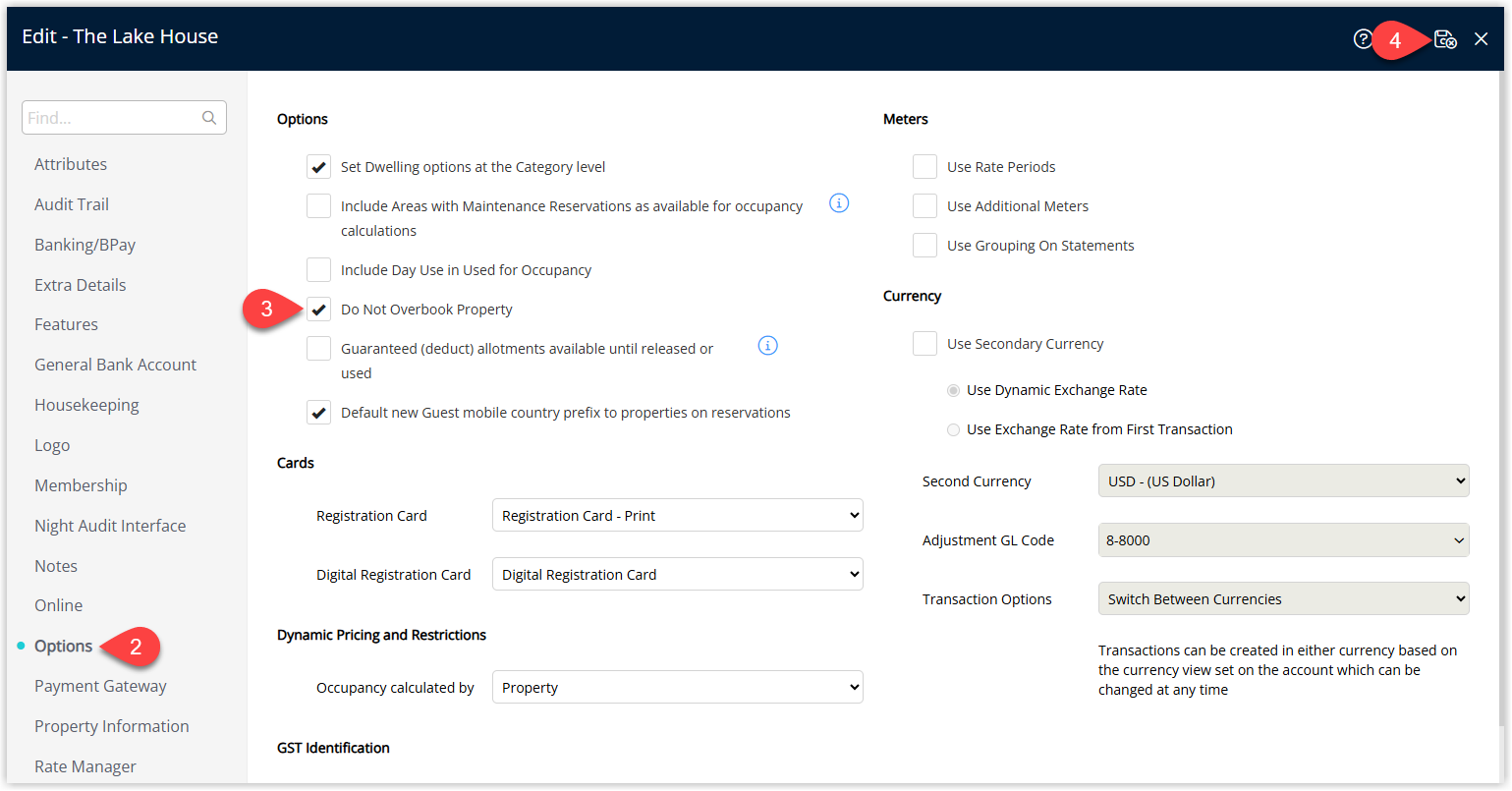Screen dimensions: 1512x791
Task: Enable Guaranteed (deduct) allotments checkbox
Action: tap(319, 349)
